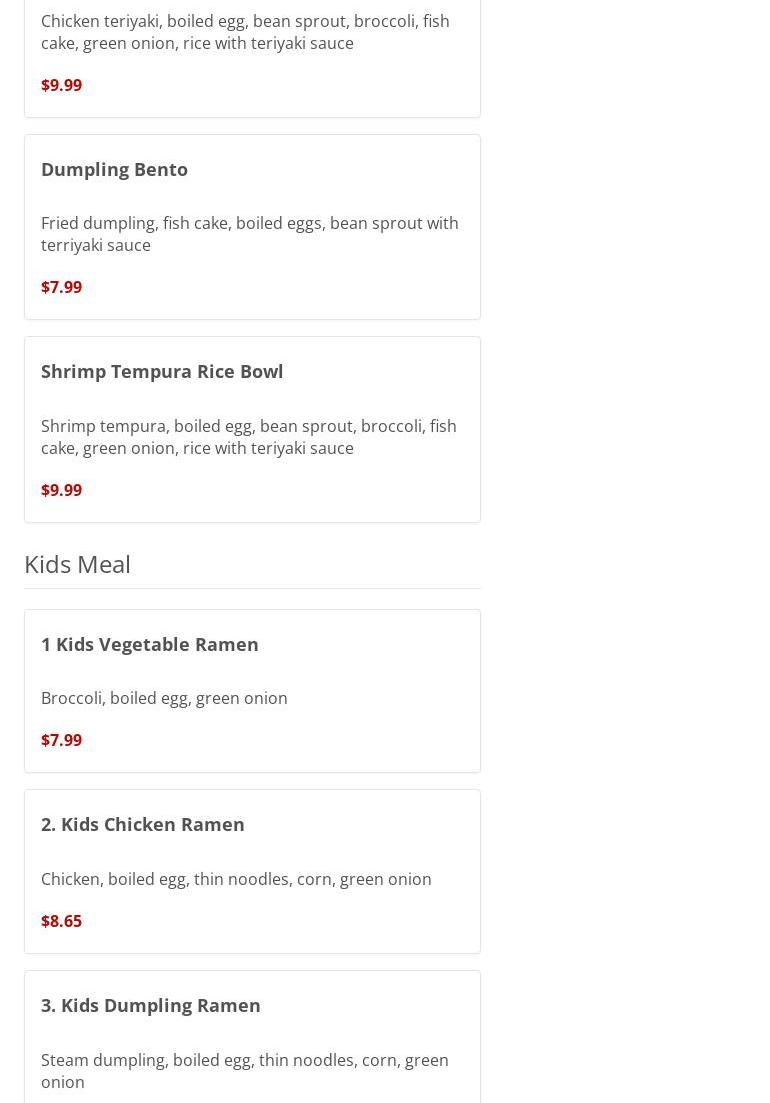The width and height of the screenshot is (770, 1103).
Task: Select 3. Kids Dumpling Ramen title
Action: 150,1005
